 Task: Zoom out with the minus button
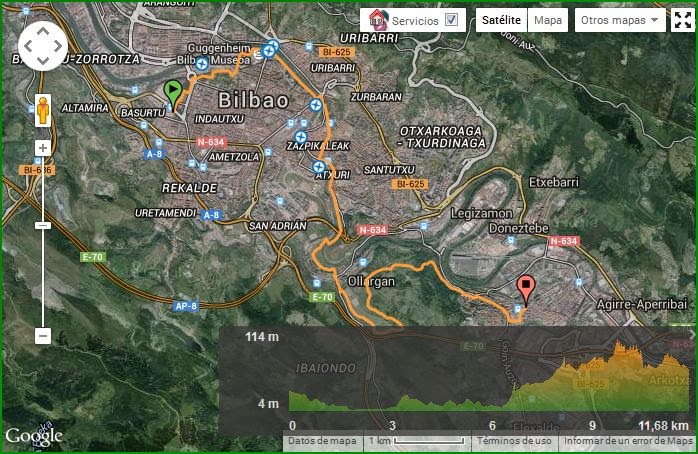43,336
